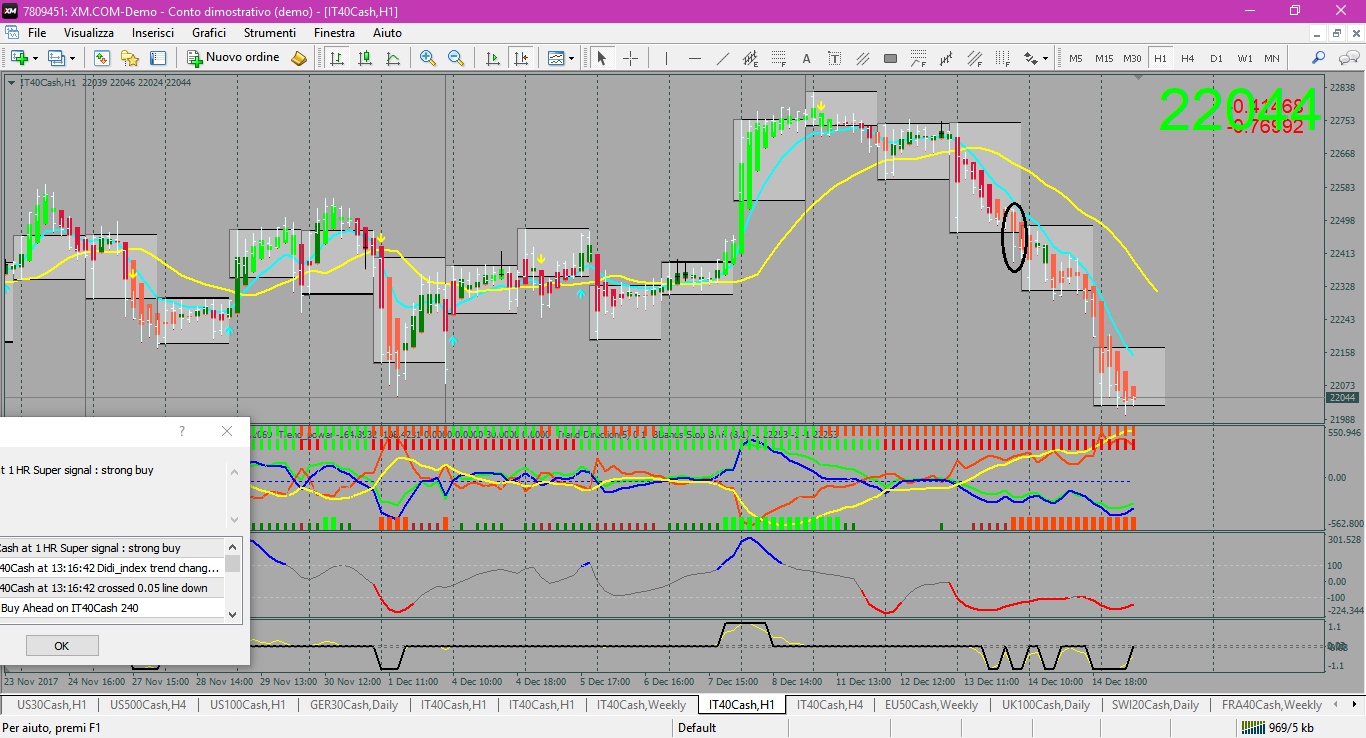Open the Market Watch window icon

tap(102, 58)
